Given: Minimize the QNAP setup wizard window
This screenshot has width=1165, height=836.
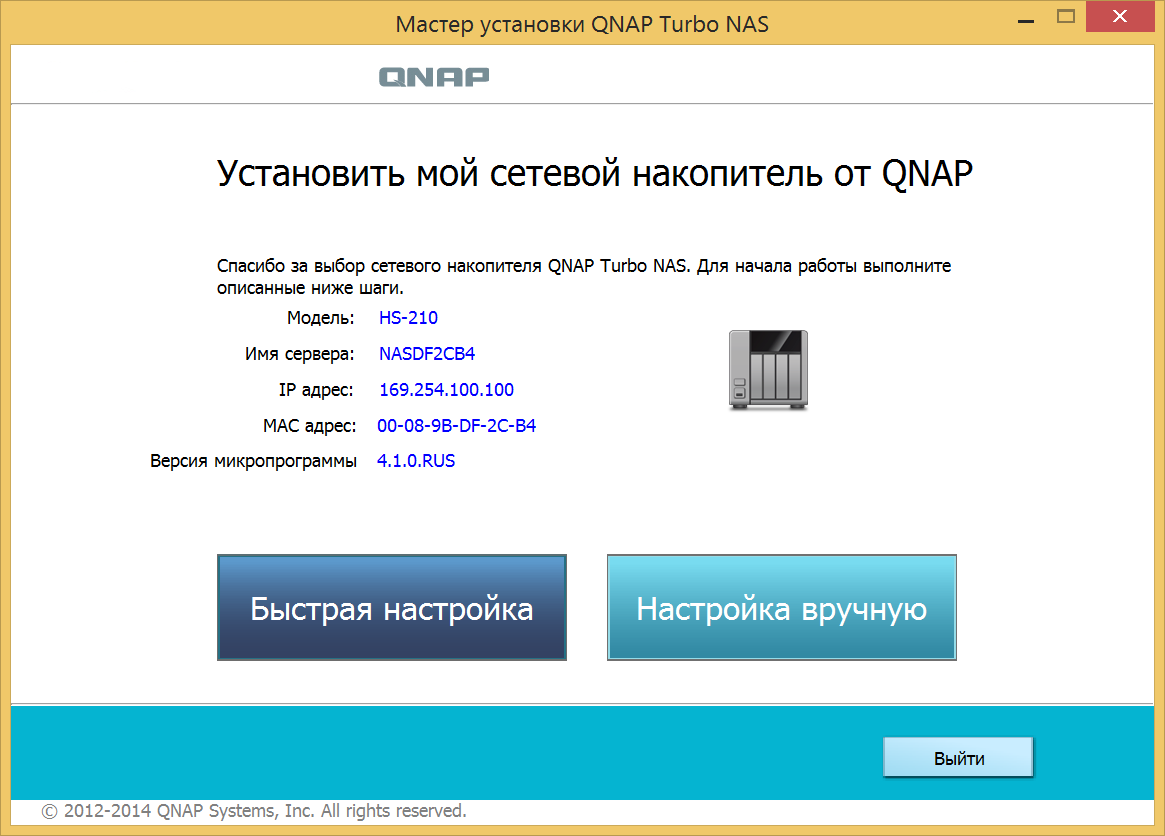Looking at the screenshot, I should click(1025, 17).
